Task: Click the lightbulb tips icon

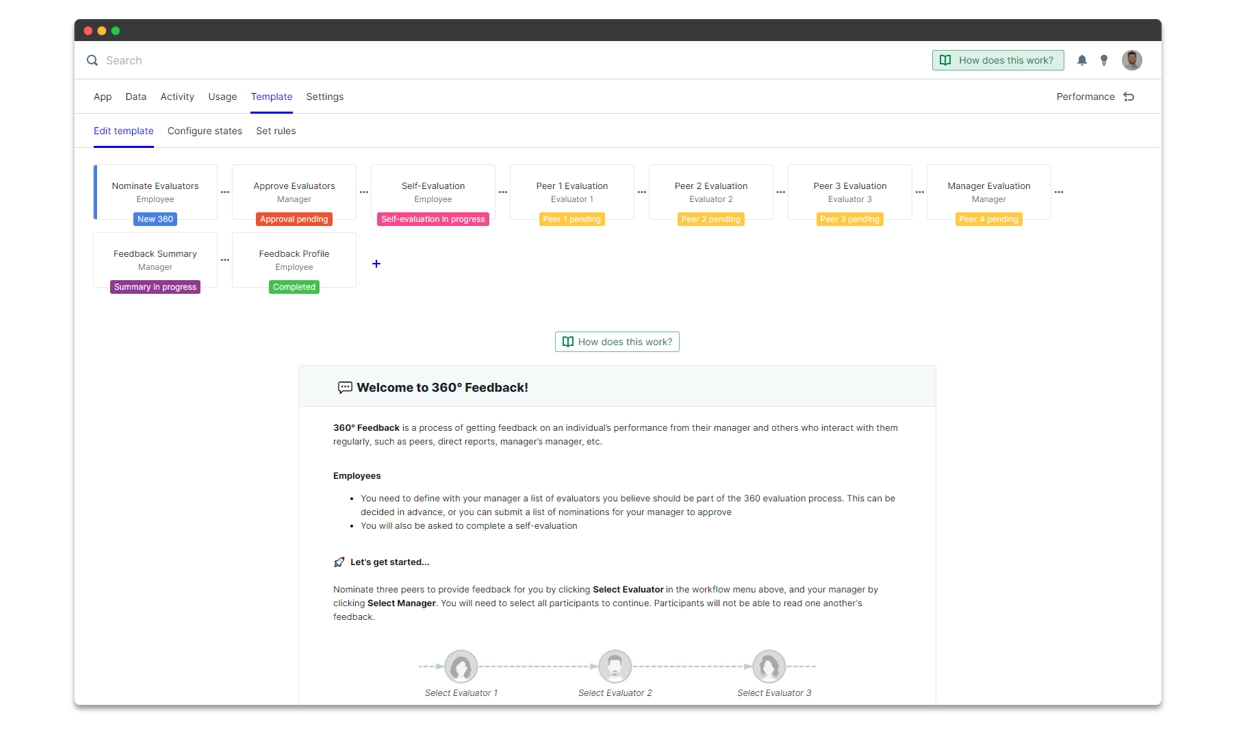Action: [1104, 60]
